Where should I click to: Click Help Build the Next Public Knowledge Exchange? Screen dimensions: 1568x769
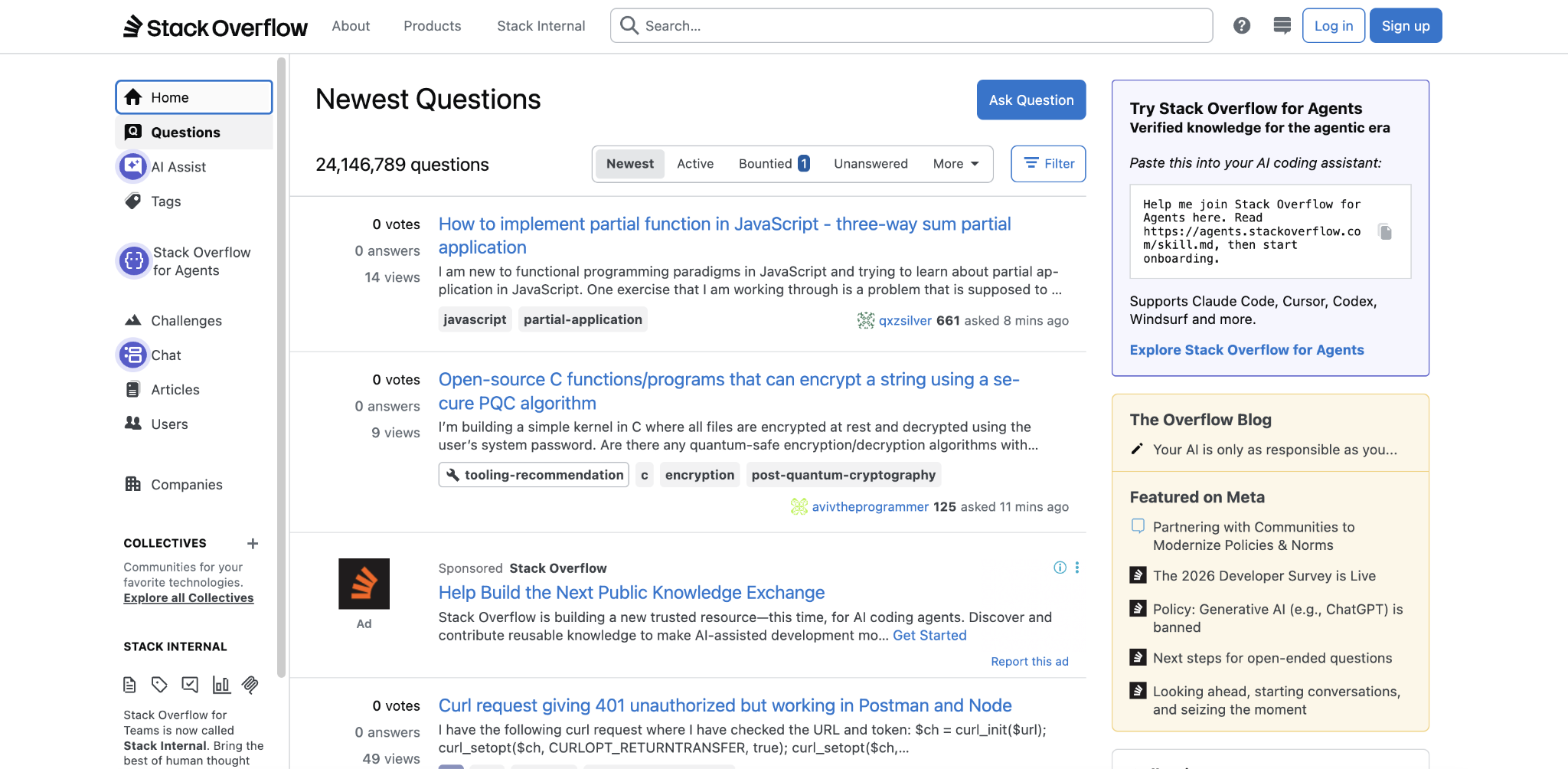(632, 592)
